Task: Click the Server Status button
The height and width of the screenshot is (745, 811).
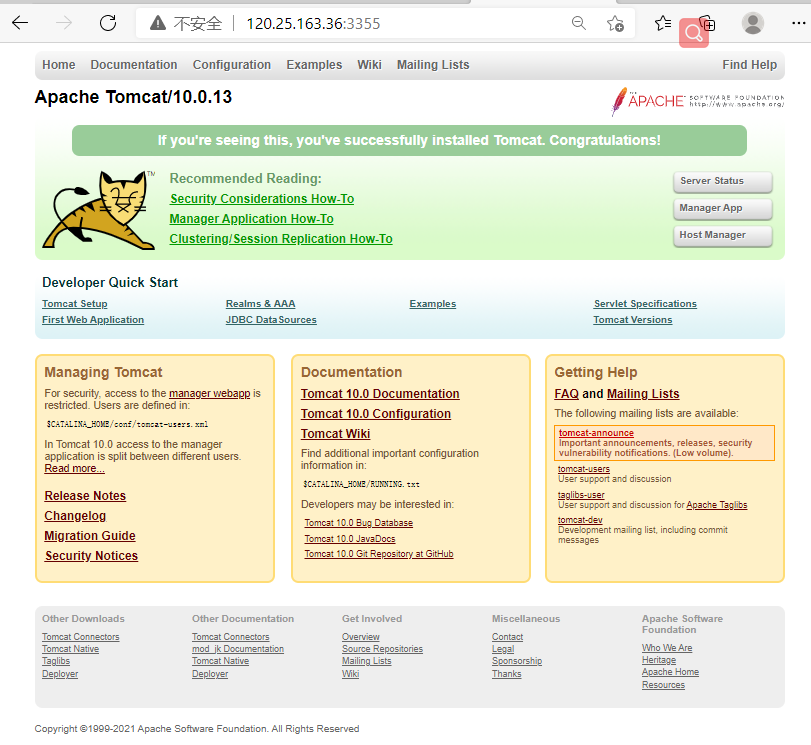Action: tap(723, 181)
